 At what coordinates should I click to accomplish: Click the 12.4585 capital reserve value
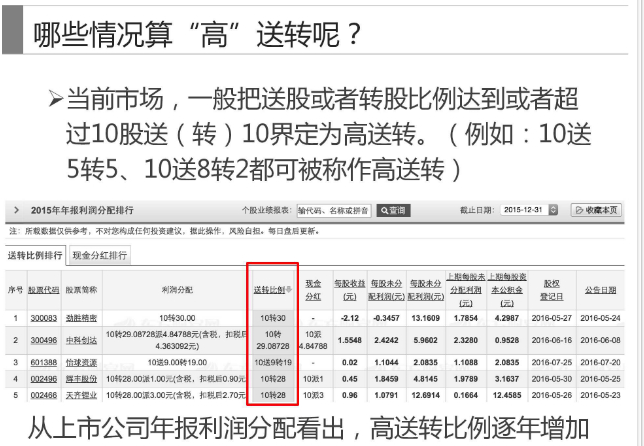pos(507,395)
